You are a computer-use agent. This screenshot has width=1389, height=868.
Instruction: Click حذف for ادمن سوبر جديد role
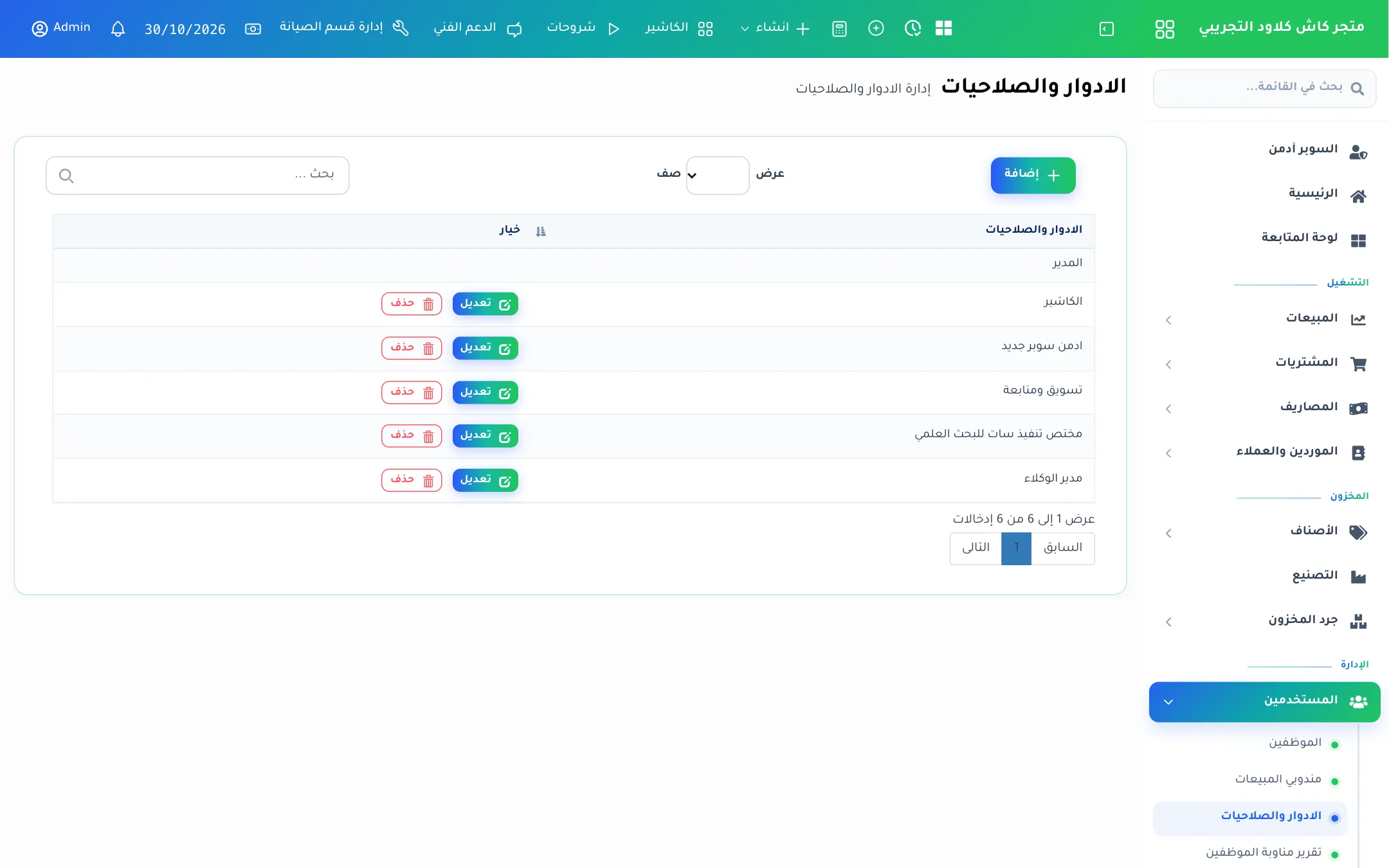point(412,348)
